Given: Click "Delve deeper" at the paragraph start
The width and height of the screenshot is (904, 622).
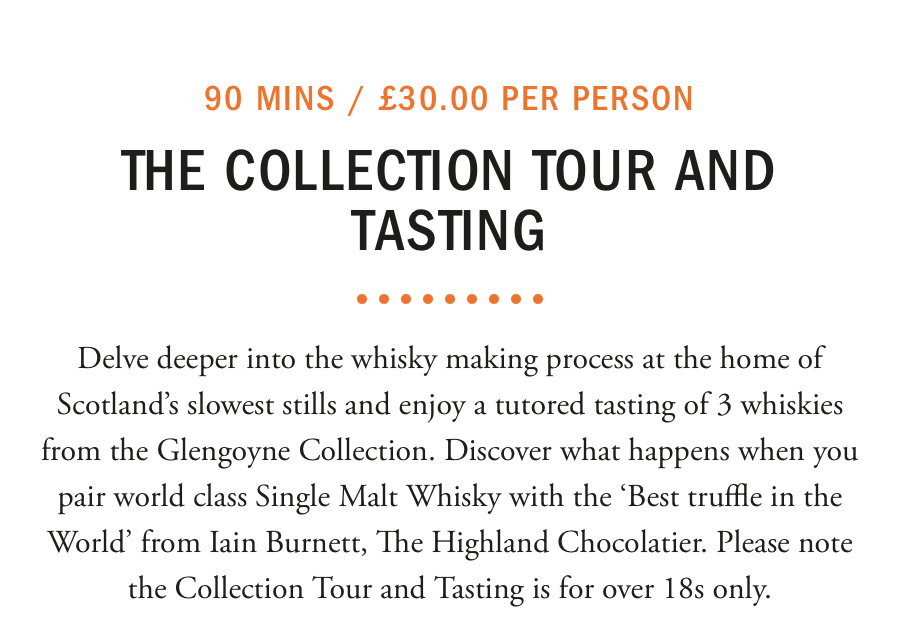Looking at the screenshot, I should [157, 359].
